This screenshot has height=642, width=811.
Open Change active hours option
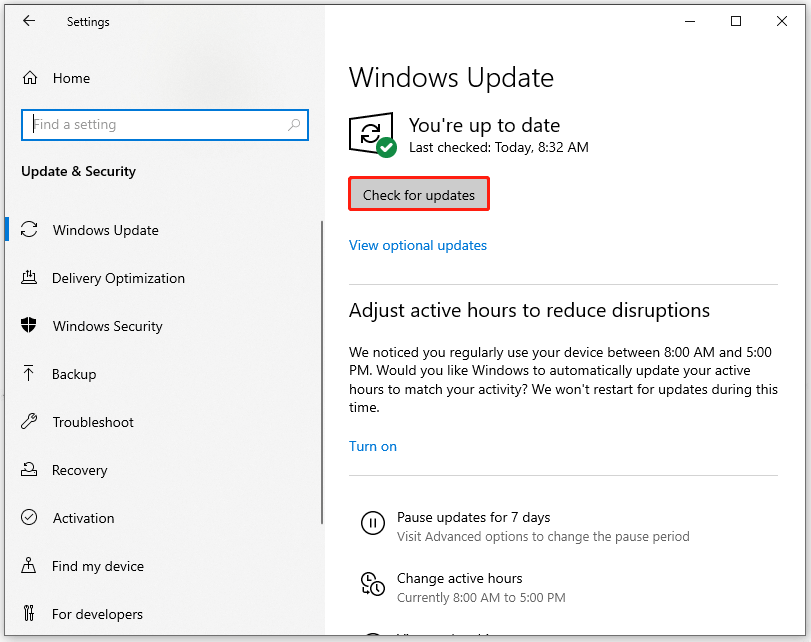(459, 578)
